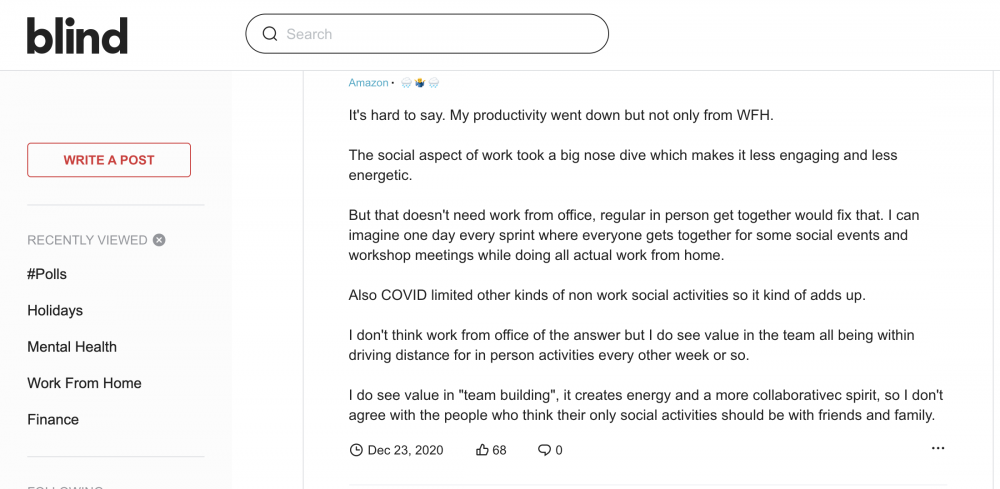
Task: Select Mental Health from recently viewed
Action: [72, 347]
